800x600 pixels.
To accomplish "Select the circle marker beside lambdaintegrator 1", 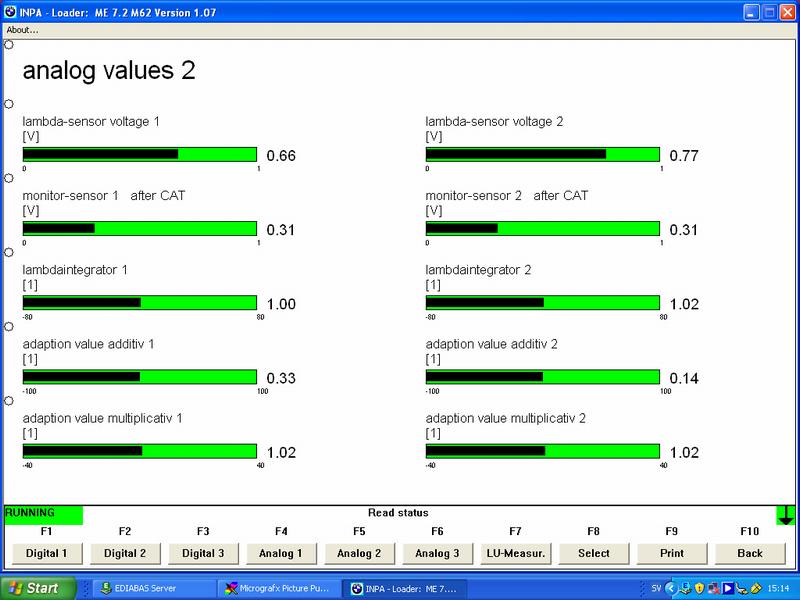I will tap(9, 252).
